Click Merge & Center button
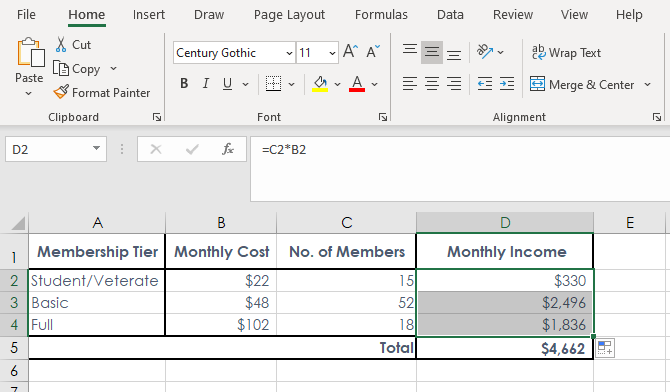The height and width of the screenshot is (392, 670). pyautogui.click(x=582, y=84)
